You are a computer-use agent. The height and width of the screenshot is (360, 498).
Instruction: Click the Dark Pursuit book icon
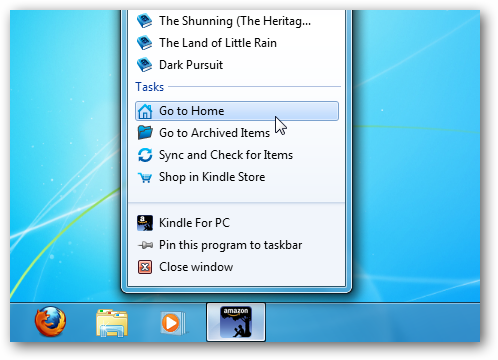(x=145, y=65)
